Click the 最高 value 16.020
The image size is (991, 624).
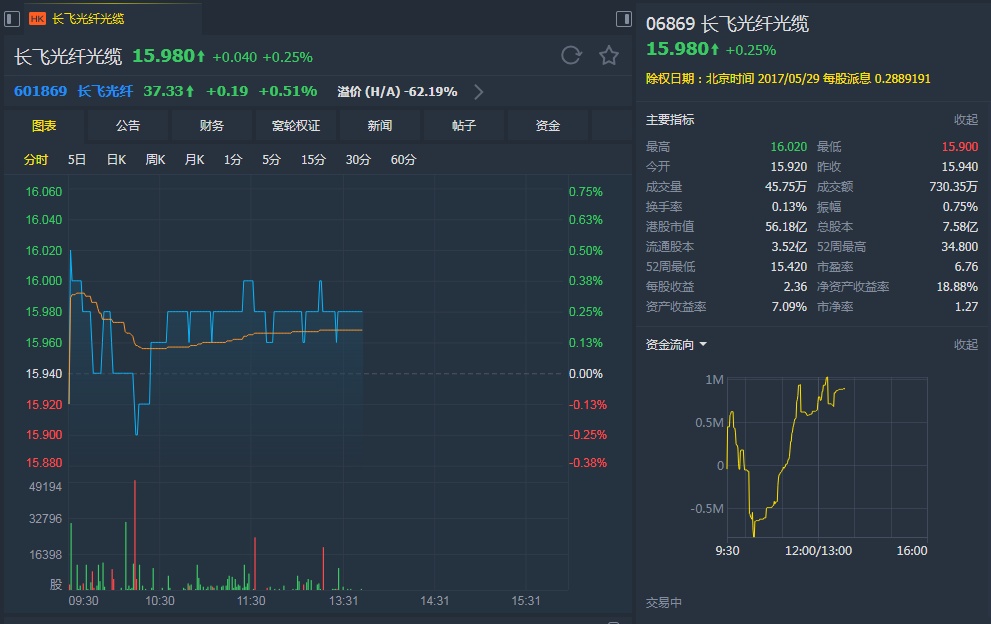coord(788,147)
